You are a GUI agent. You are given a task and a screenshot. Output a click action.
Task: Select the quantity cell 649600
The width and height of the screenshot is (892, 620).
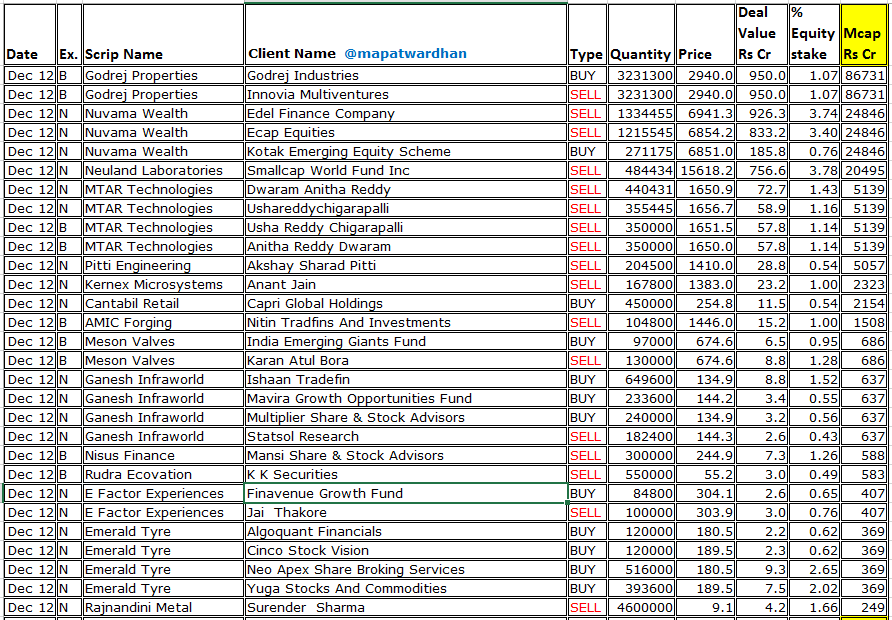pos(641,379)
